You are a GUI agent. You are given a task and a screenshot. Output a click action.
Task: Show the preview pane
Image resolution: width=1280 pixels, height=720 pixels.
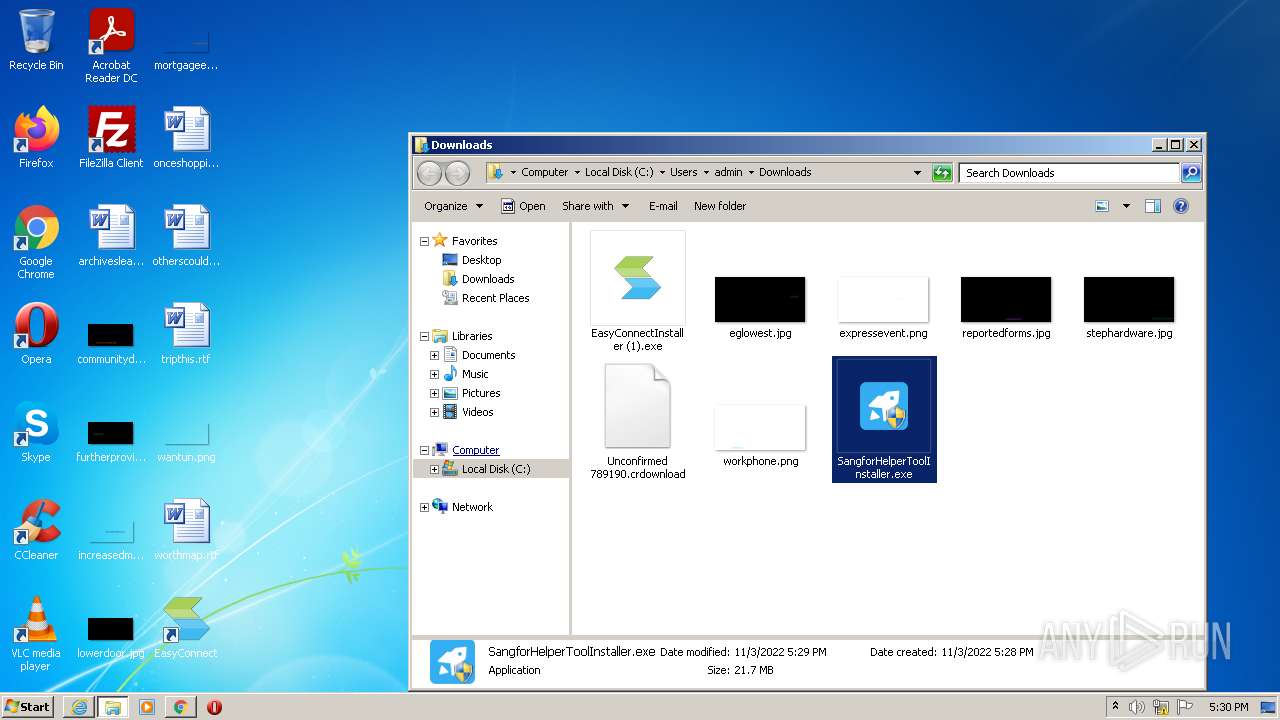point(1153,206)
